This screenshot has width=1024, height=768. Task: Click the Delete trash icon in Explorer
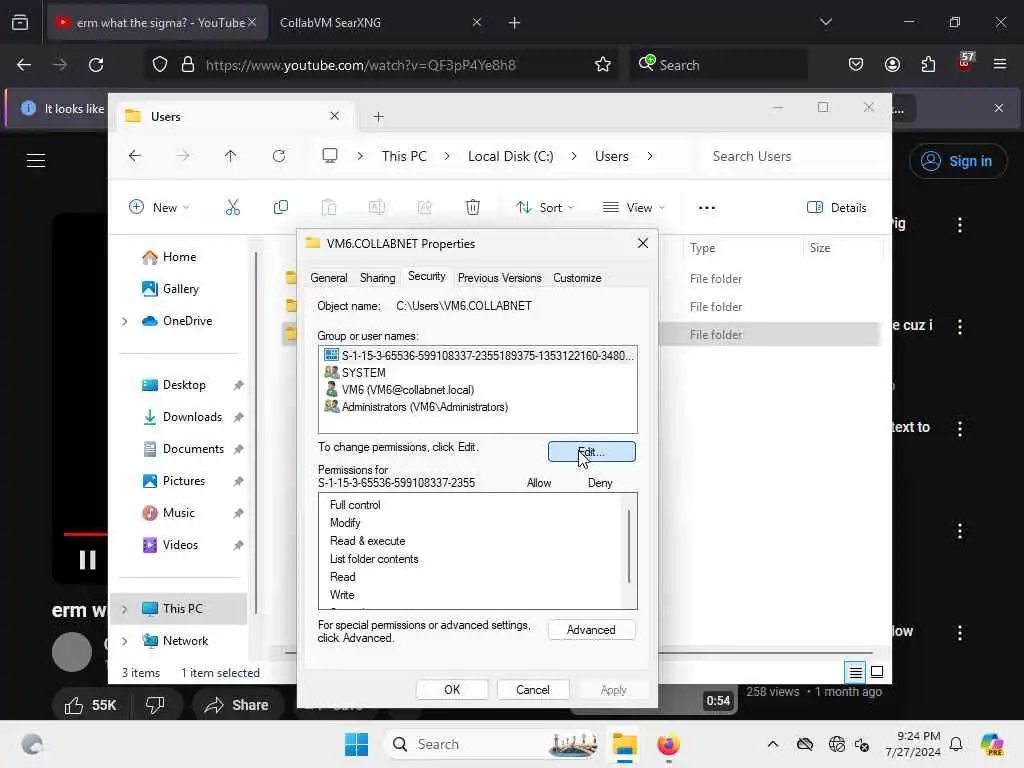472,208
